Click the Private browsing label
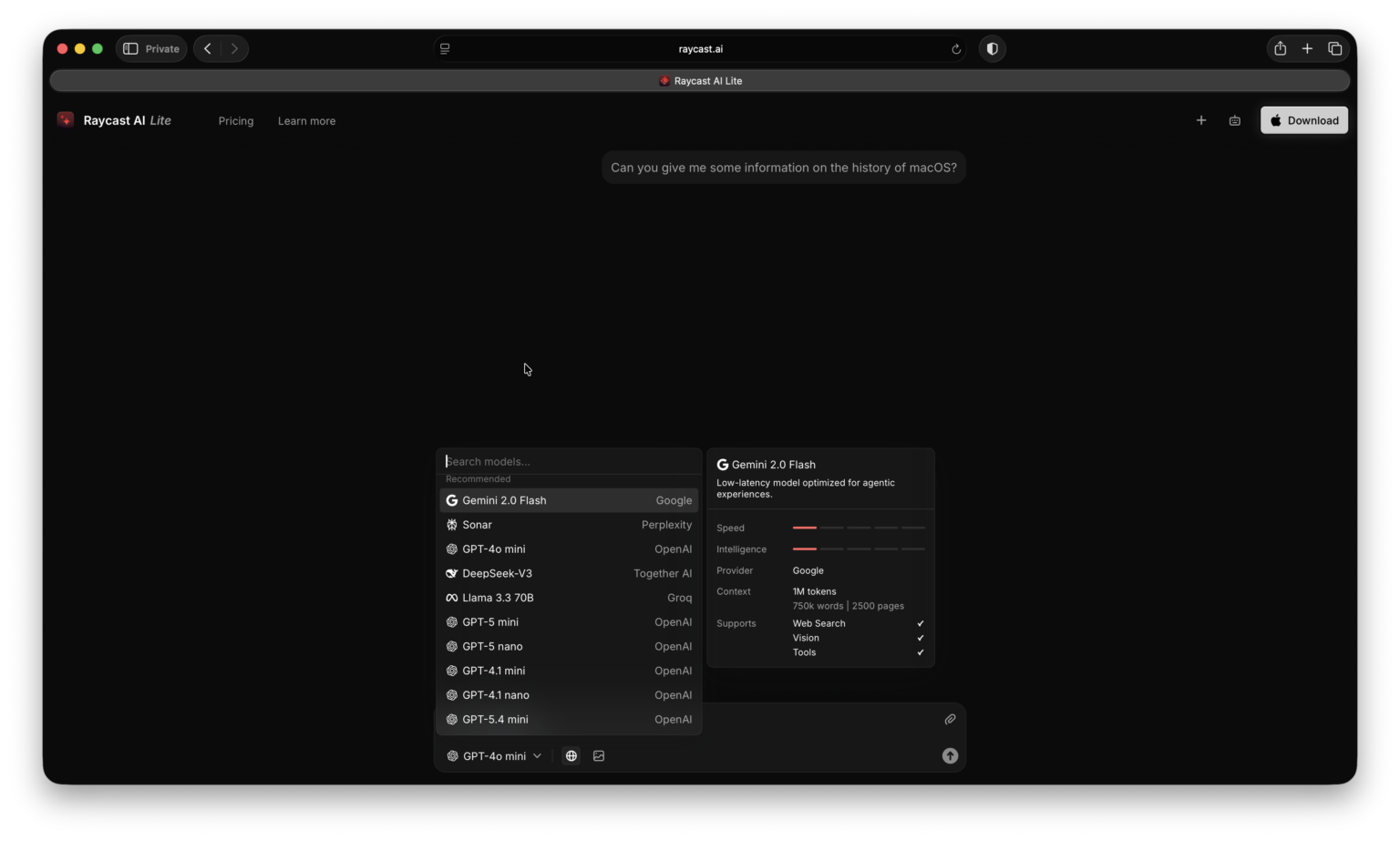 162,49
